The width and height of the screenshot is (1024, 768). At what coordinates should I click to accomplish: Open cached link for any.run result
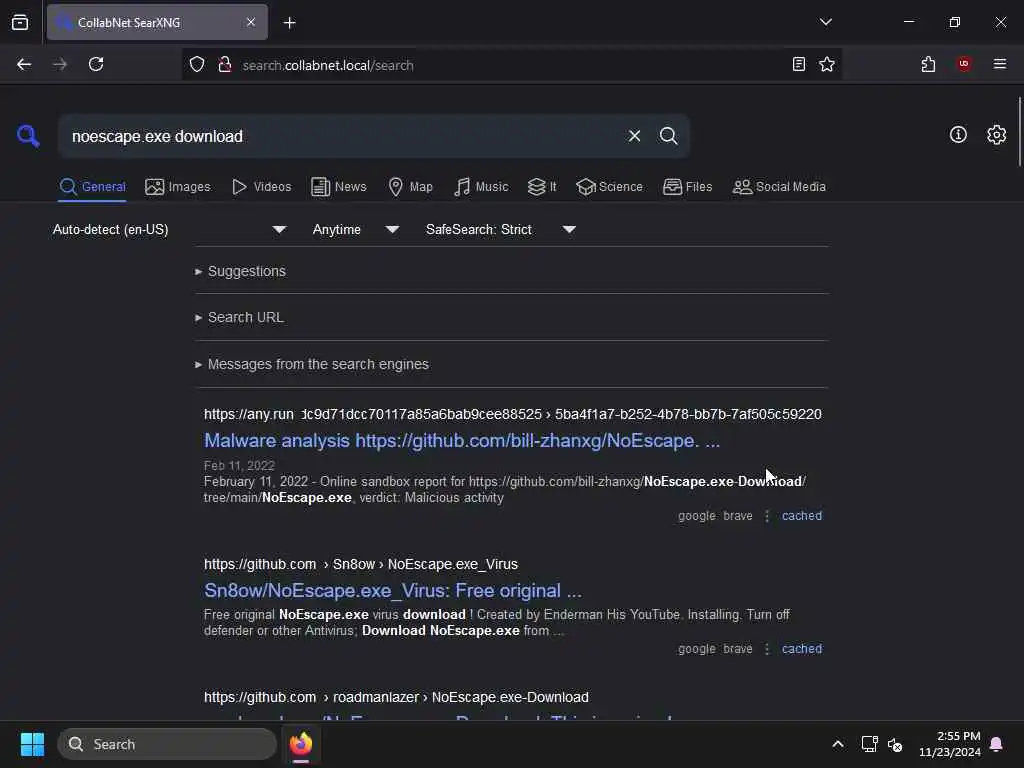click(801, 516)
